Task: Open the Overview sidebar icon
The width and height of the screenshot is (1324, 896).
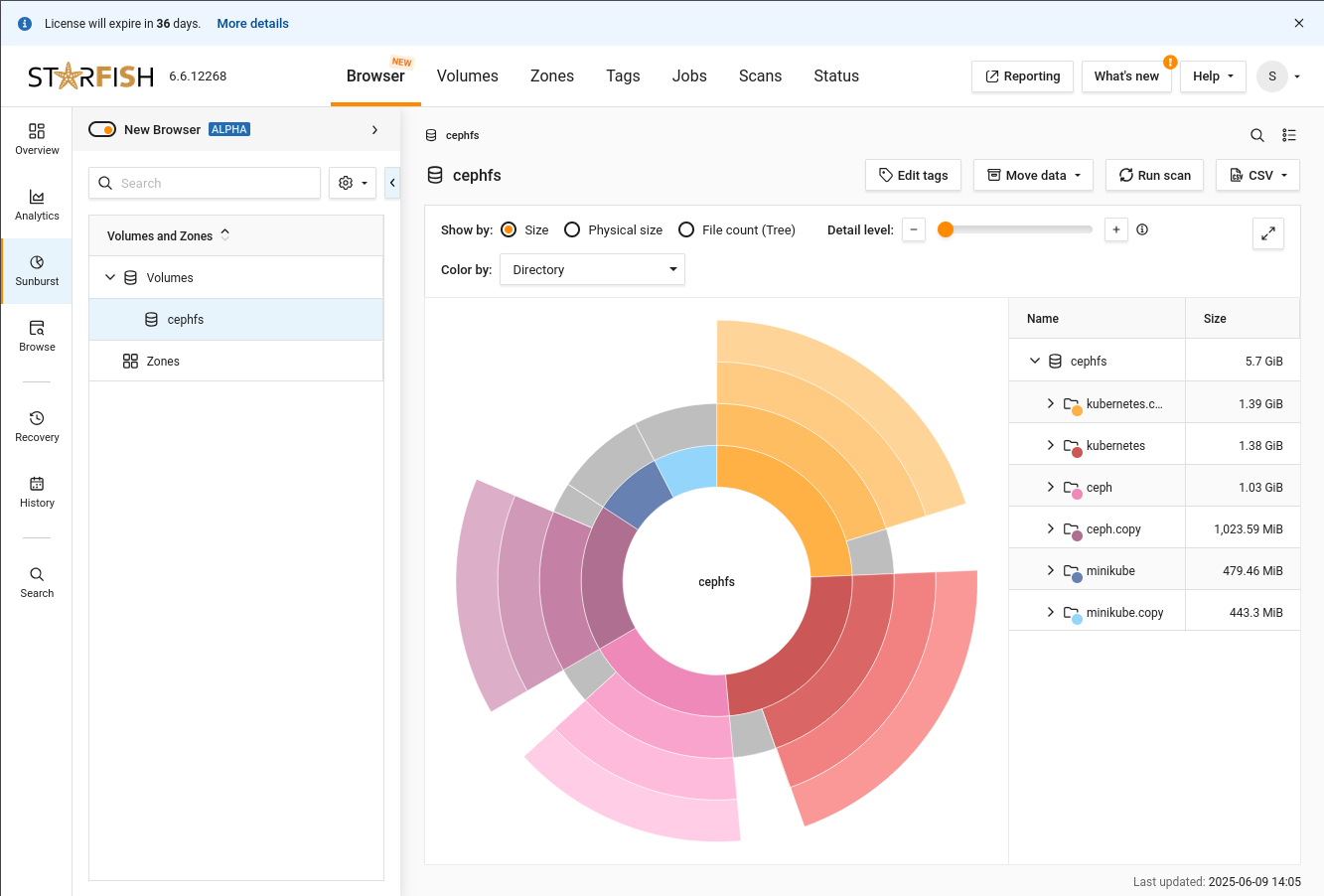Action: tap(37, 139)
